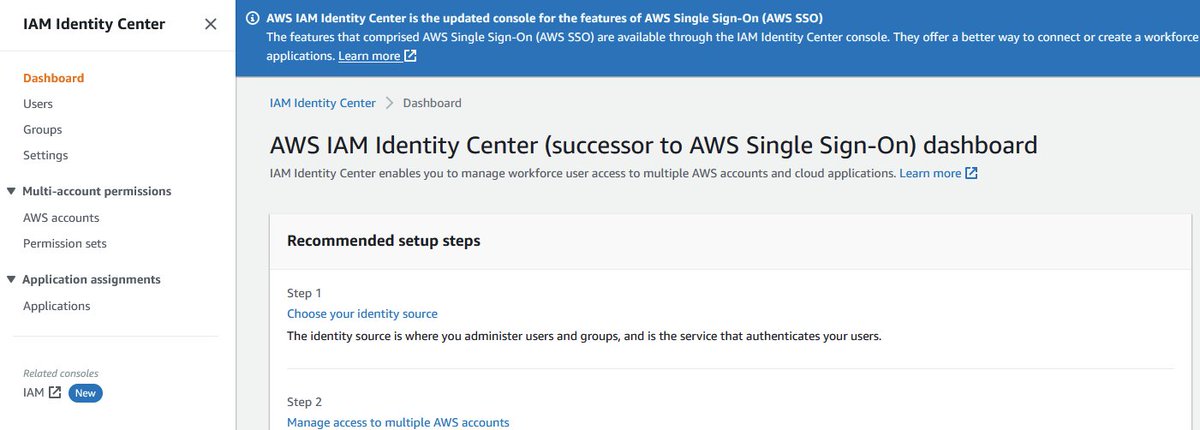1200x430 pixels.
Task: Go to Groups in sidebar
Action: pyautogui.click(x=43, y=130)
